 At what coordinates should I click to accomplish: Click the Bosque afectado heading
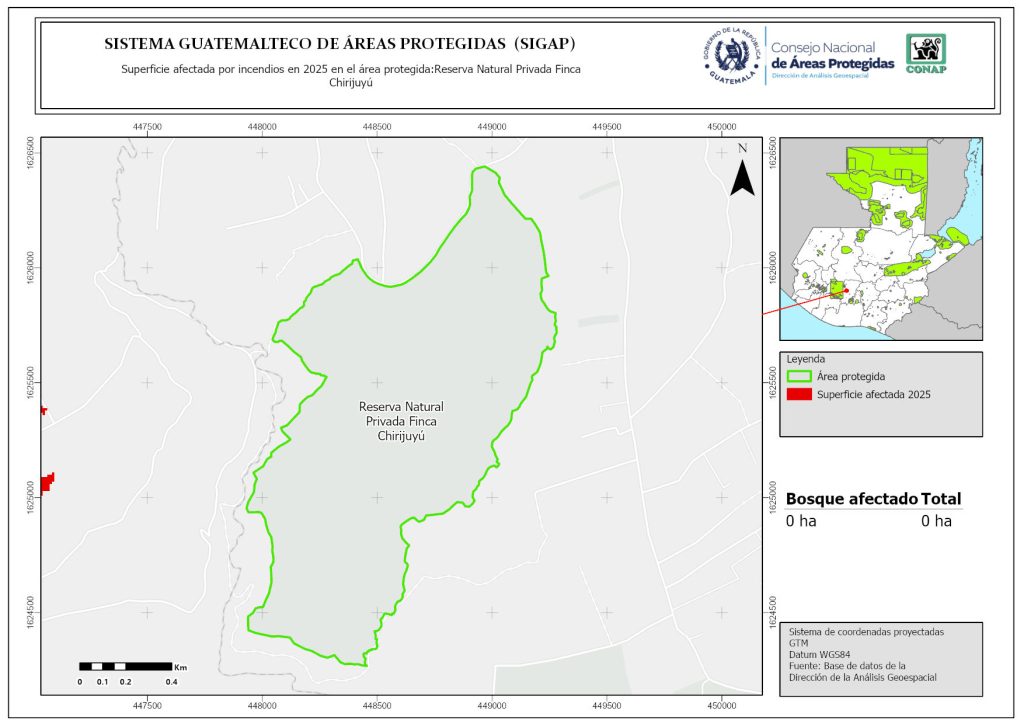[x=851, y=499]
